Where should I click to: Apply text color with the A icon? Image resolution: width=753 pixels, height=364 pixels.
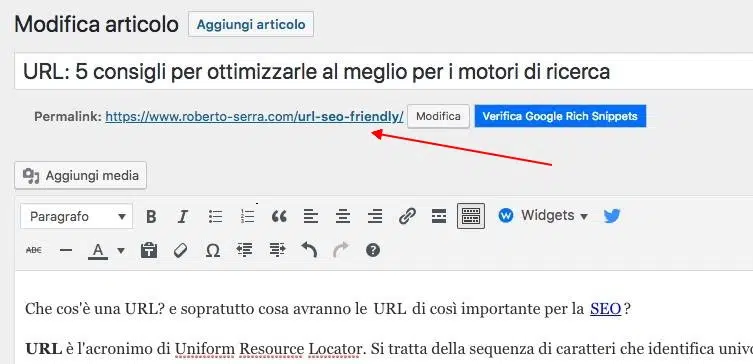[x=98, y=251]
